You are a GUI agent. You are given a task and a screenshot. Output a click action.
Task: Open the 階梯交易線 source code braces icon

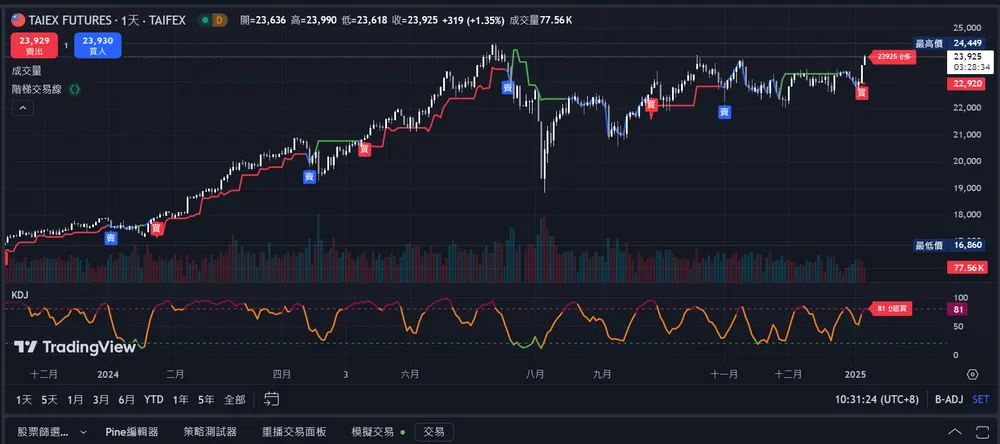pyautogui.click(x=75, y=90)
